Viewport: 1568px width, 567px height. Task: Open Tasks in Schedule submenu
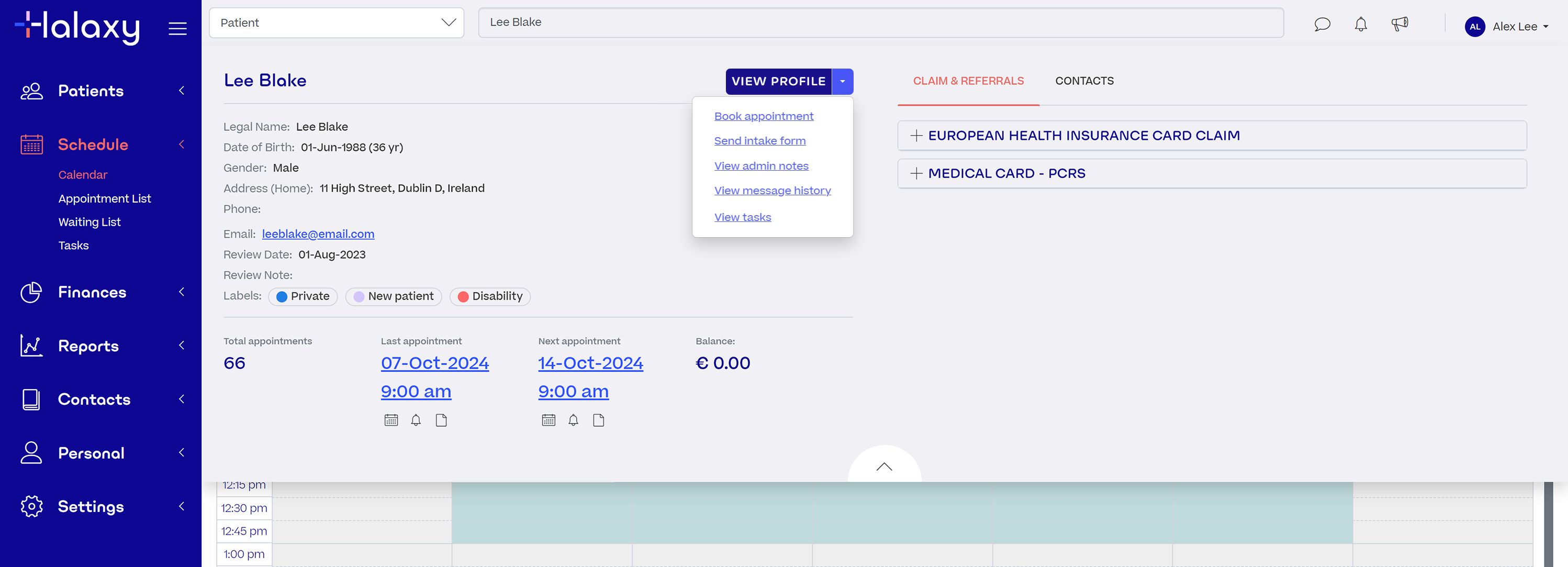[74, 246]
